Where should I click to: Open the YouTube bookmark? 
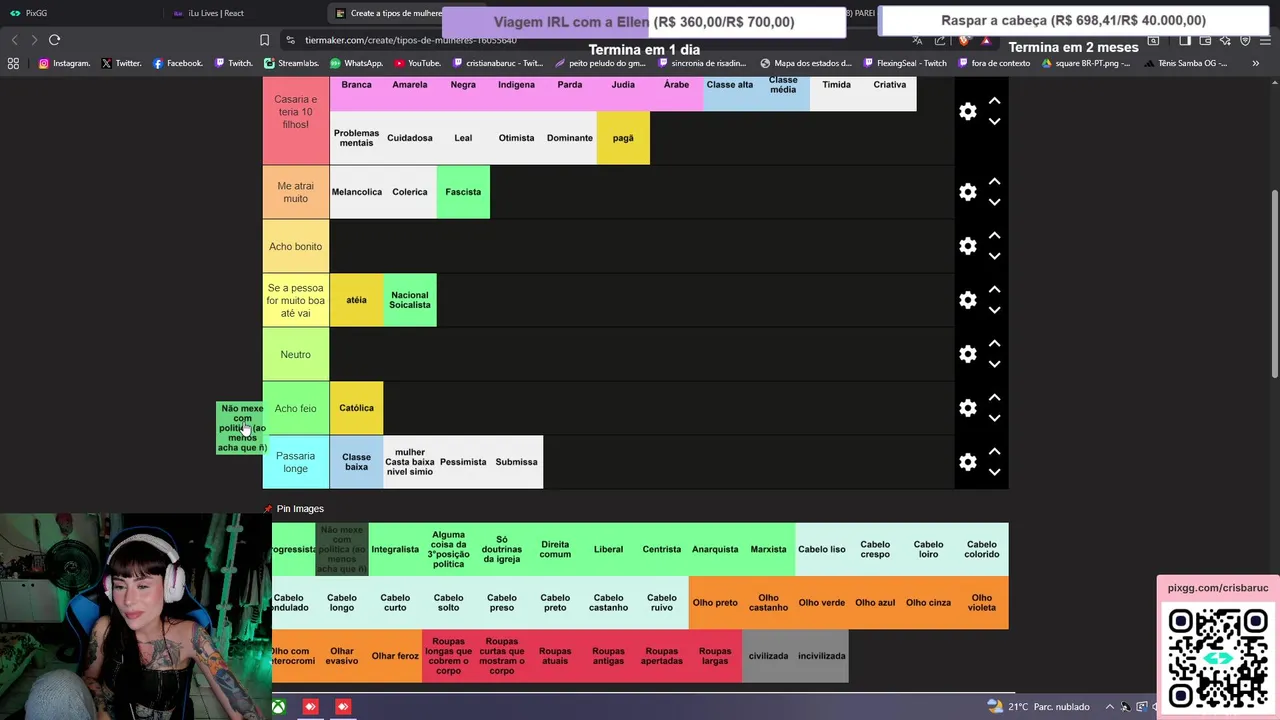coord(417,63)
